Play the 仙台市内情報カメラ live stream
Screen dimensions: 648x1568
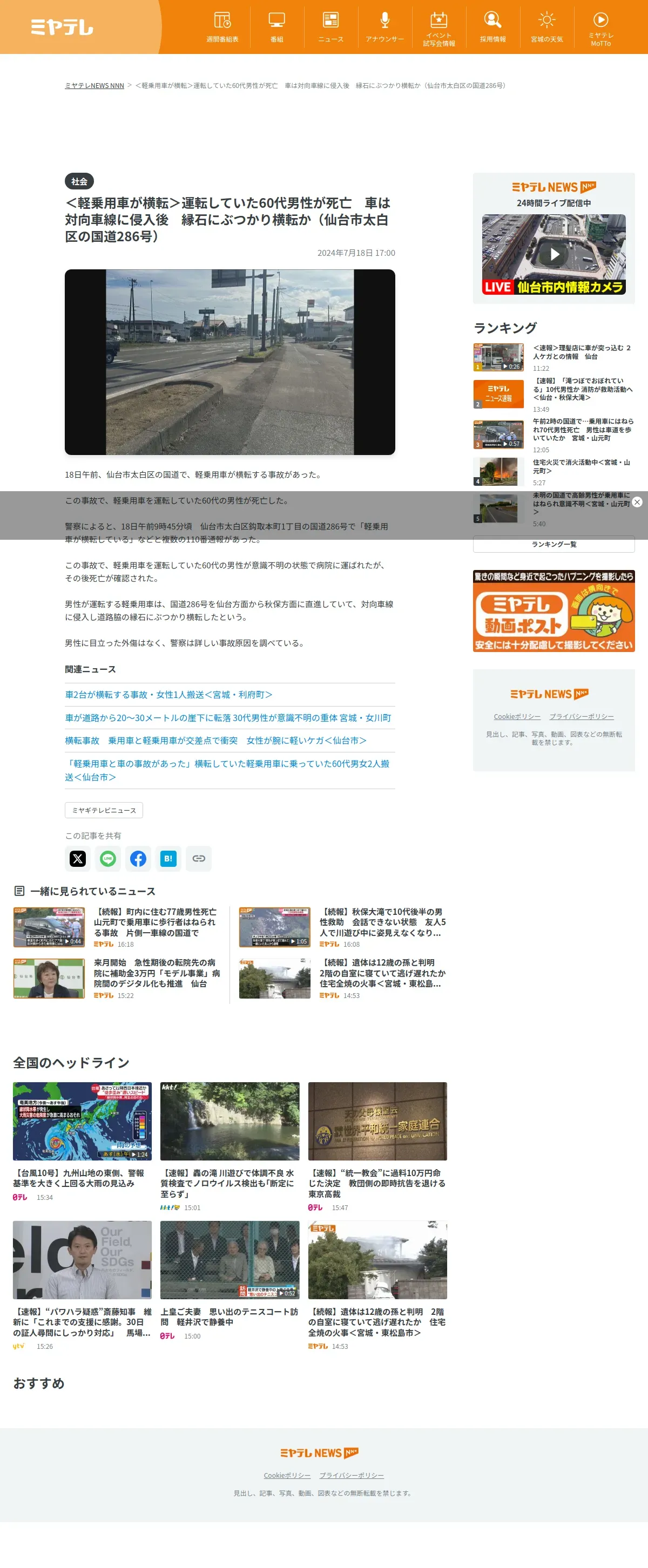coord(553,254)
